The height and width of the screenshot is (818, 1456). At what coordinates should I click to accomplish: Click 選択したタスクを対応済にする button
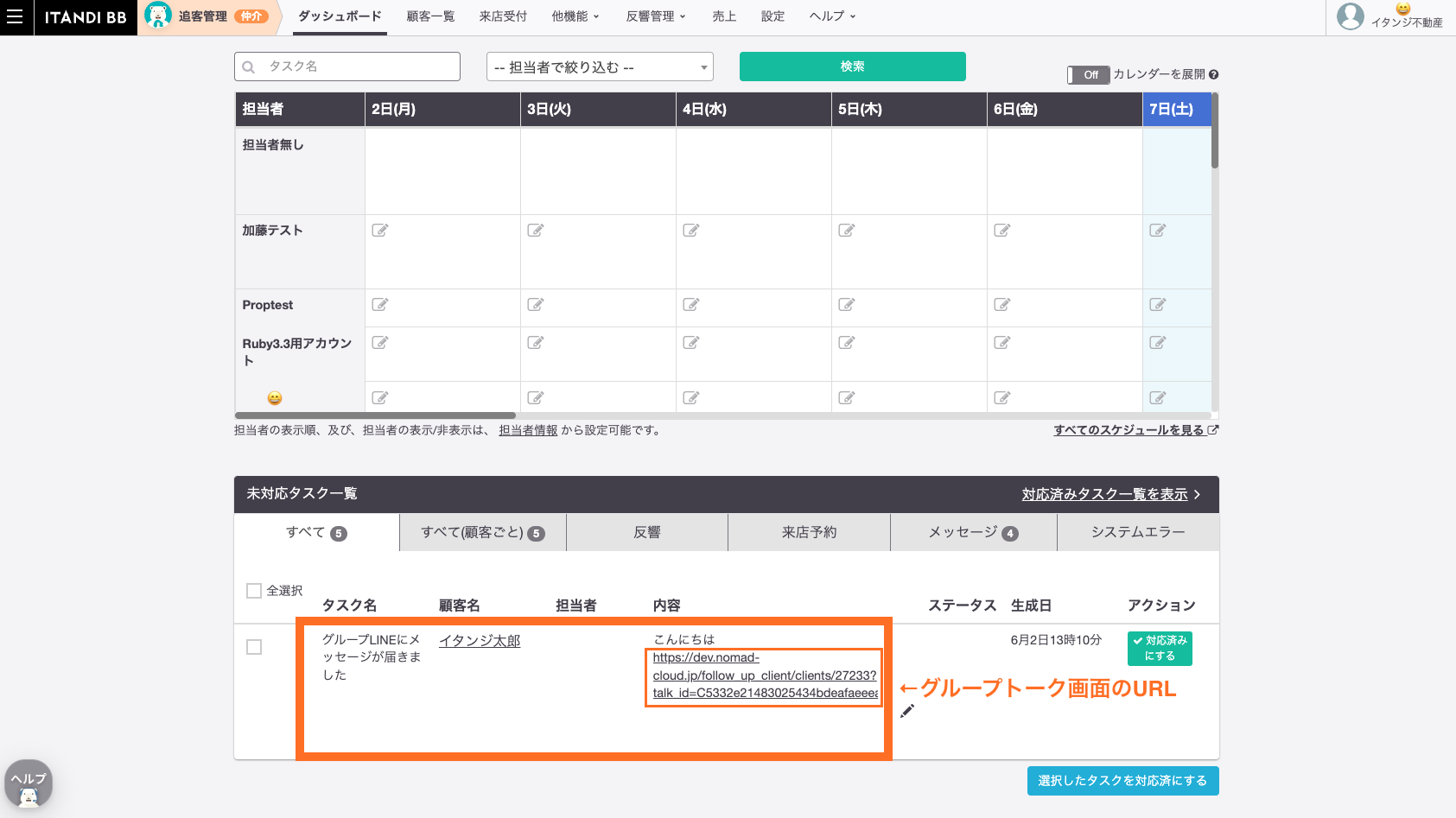pos(1122,781)
